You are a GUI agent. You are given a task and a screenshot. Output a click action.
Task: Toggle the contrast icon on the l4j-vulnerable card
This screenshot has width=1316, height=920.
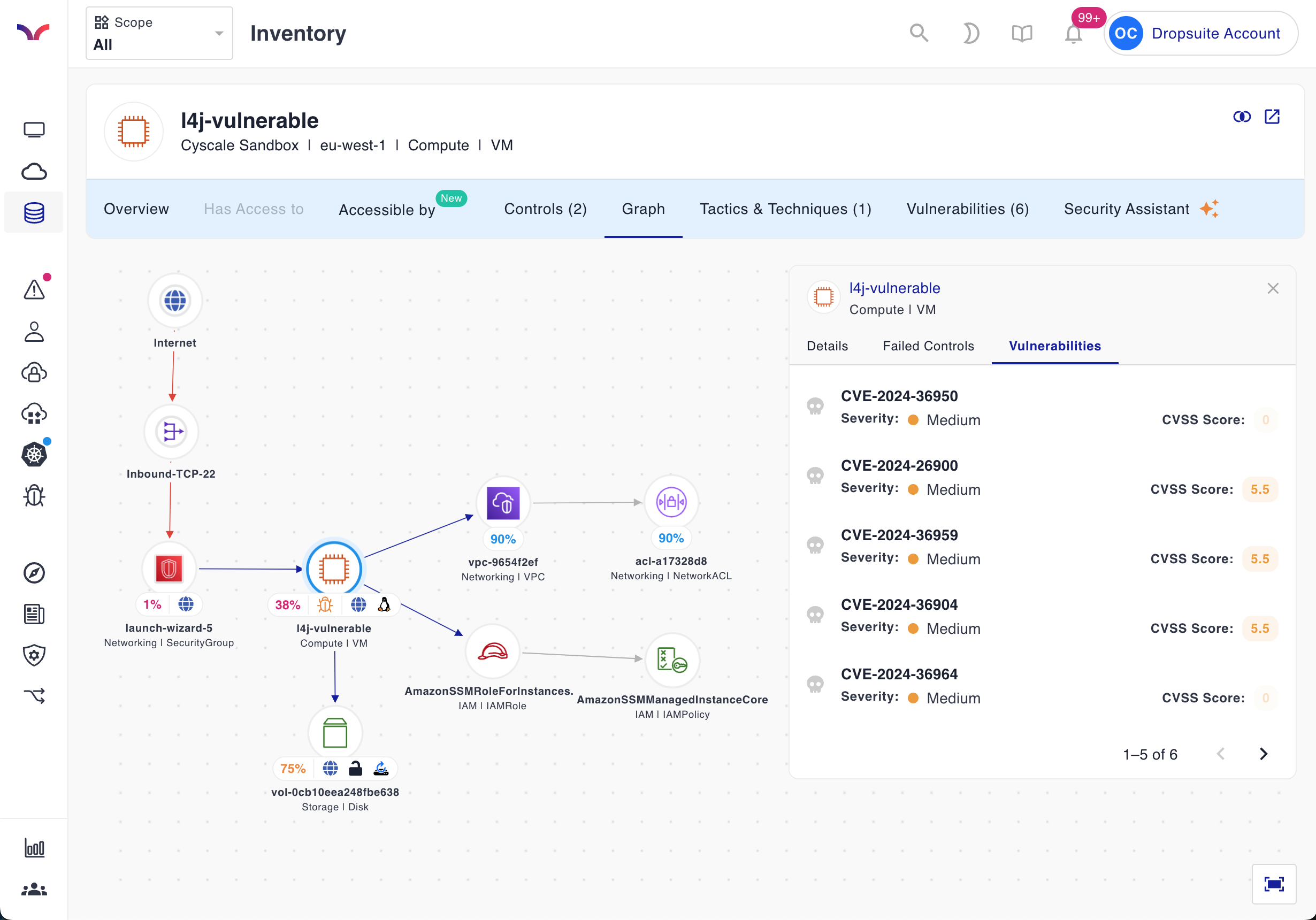tap(1243, 117)
